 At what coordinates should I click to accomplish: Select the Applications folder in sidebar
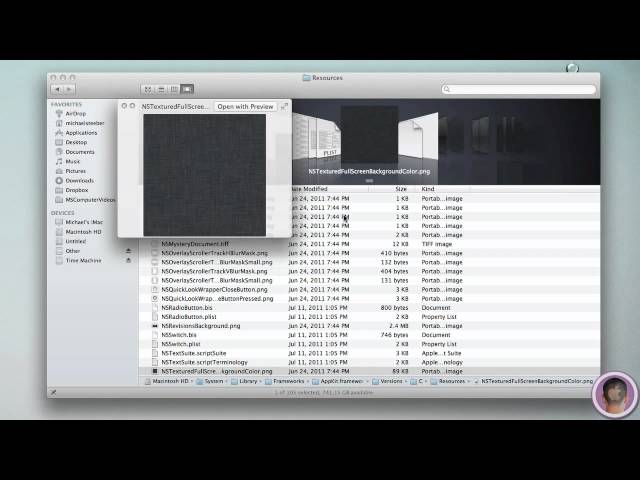[81, 133]
